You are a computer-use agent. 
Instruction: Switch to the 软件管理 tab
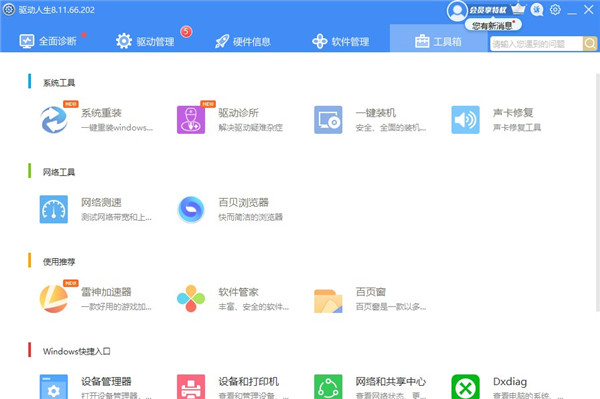[341, 41]
